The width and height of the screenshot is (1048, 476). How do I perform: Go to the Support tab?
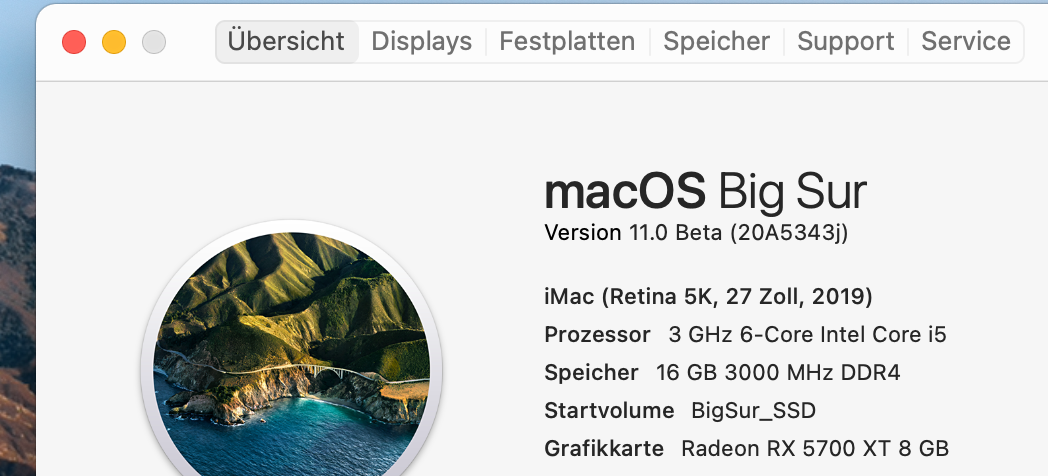tap(846, 42)
